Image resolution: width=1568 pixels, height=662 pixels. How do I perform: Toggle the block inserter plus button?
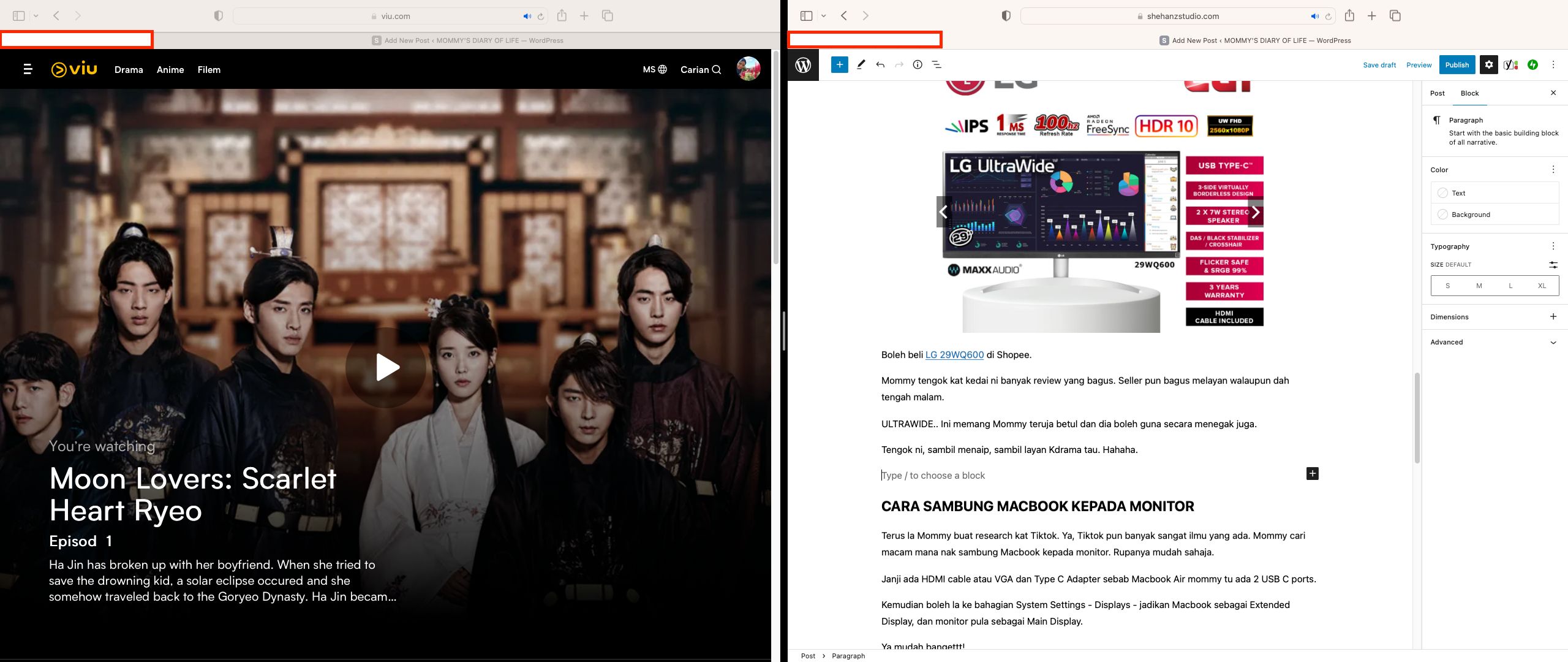click(x=840, y=64)
